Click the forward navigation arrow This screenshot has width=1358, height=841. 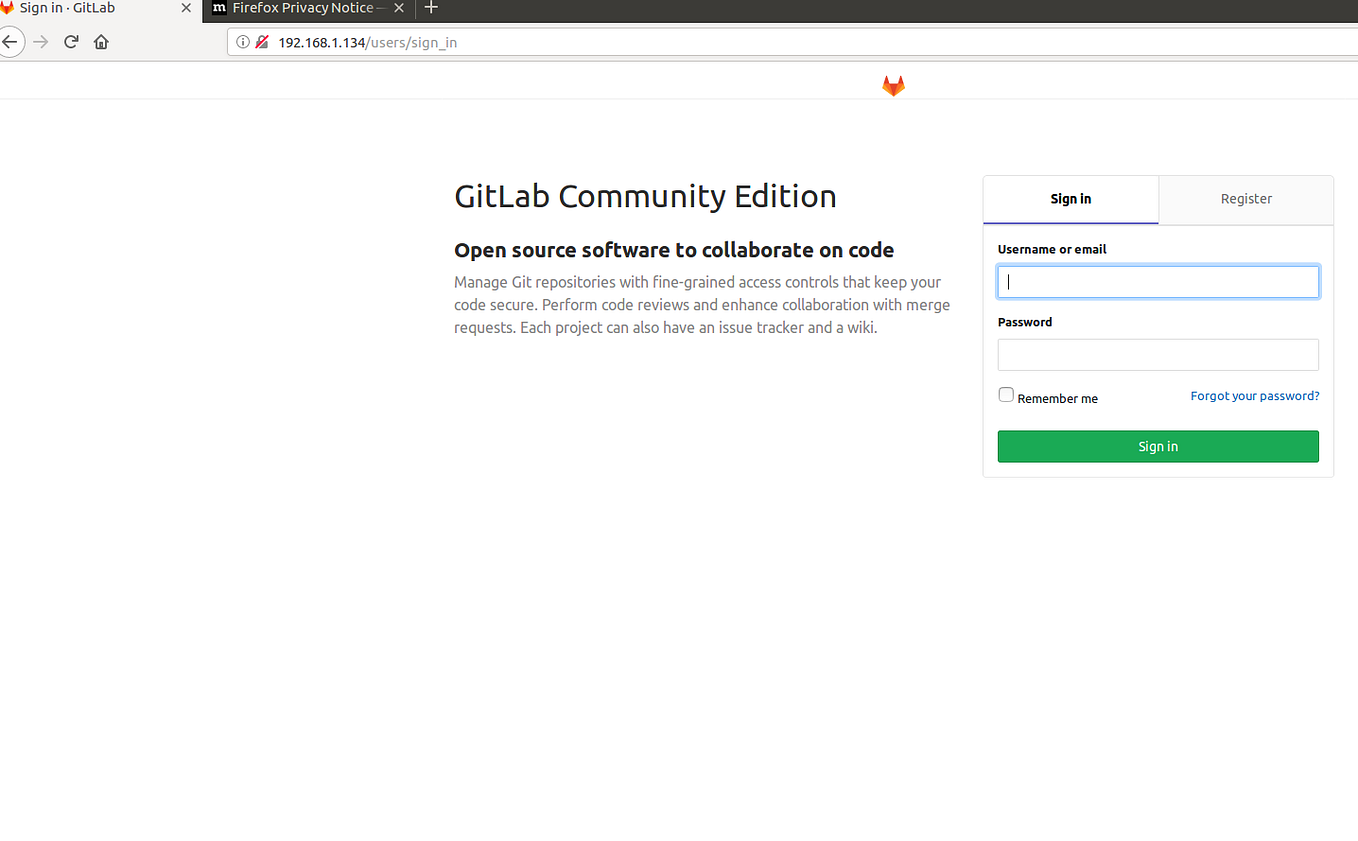tap(40, 41)
